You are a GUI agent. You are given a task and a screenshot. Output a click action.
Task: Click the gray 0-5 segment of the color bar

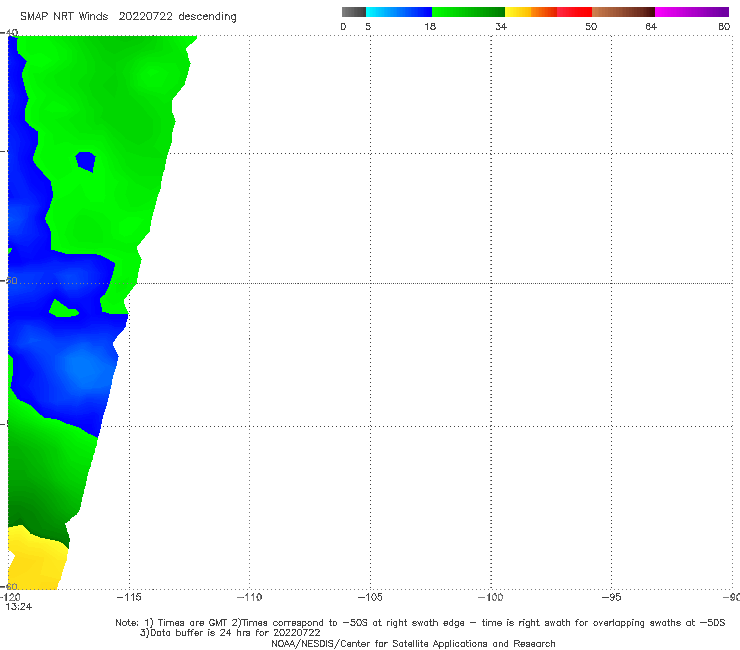(353, 12)
